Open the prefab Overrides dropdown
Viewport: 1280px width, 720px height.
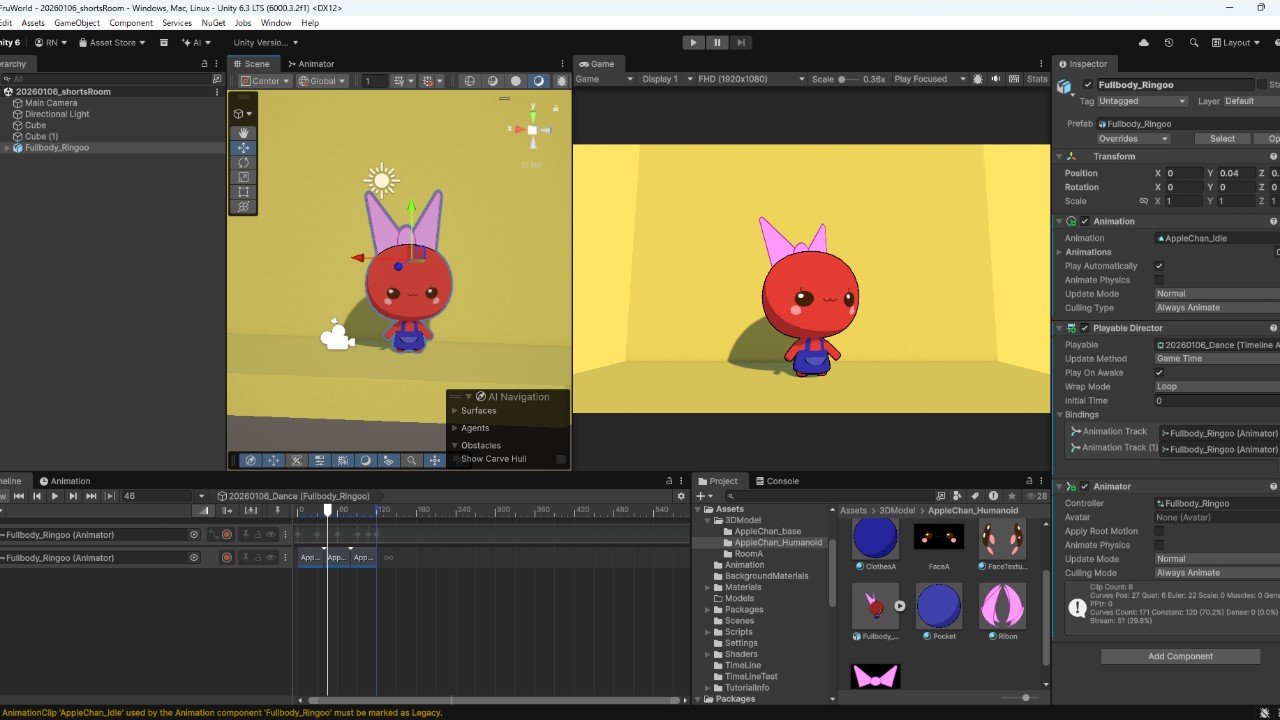point(1133,139)
